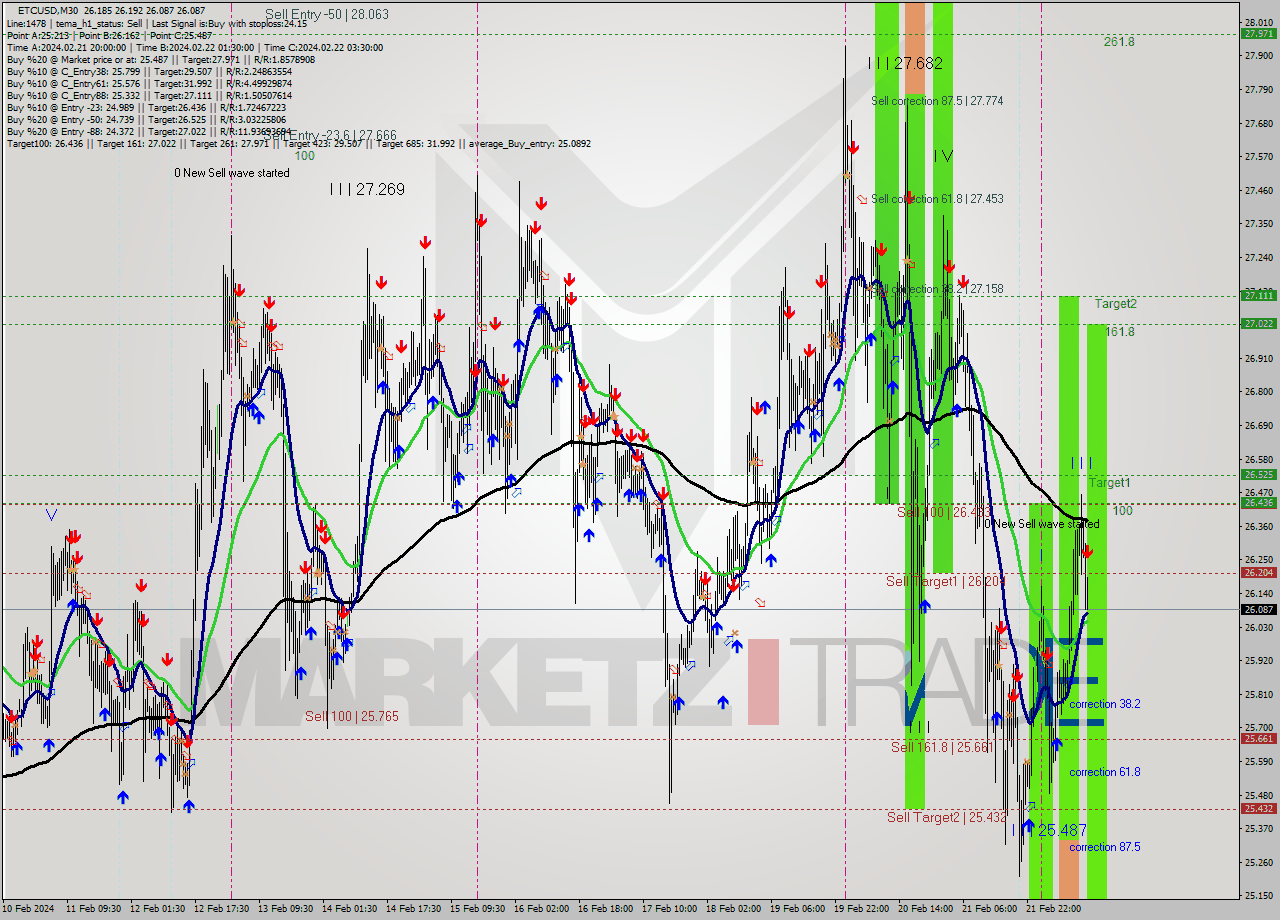The width and height of the screenshot is (1280, 920).
Task: Click the '18 Feb 02:00' time axis label
Action: tap(732, 909)
